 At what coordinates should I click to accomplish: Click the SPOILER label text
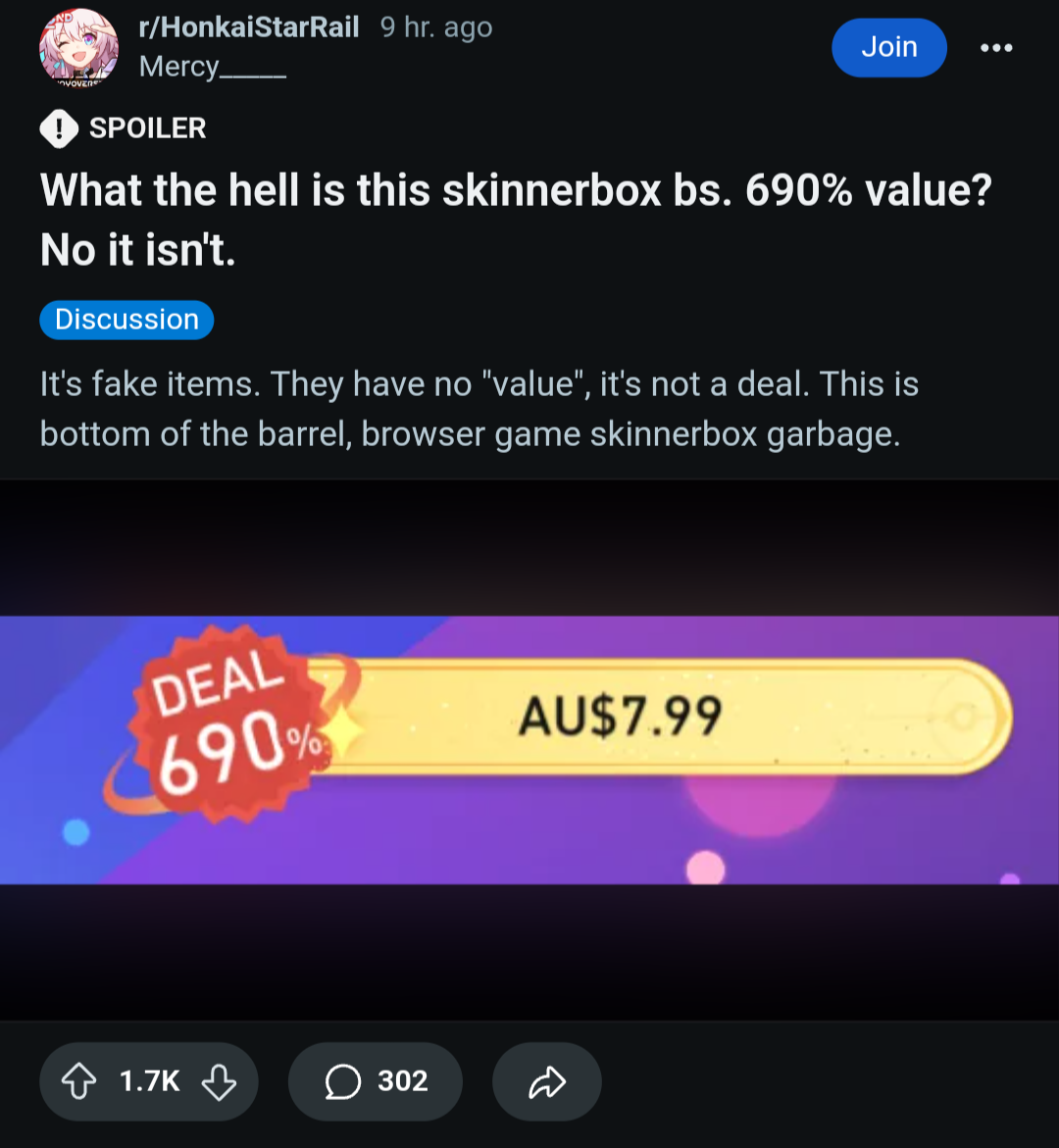148,128
